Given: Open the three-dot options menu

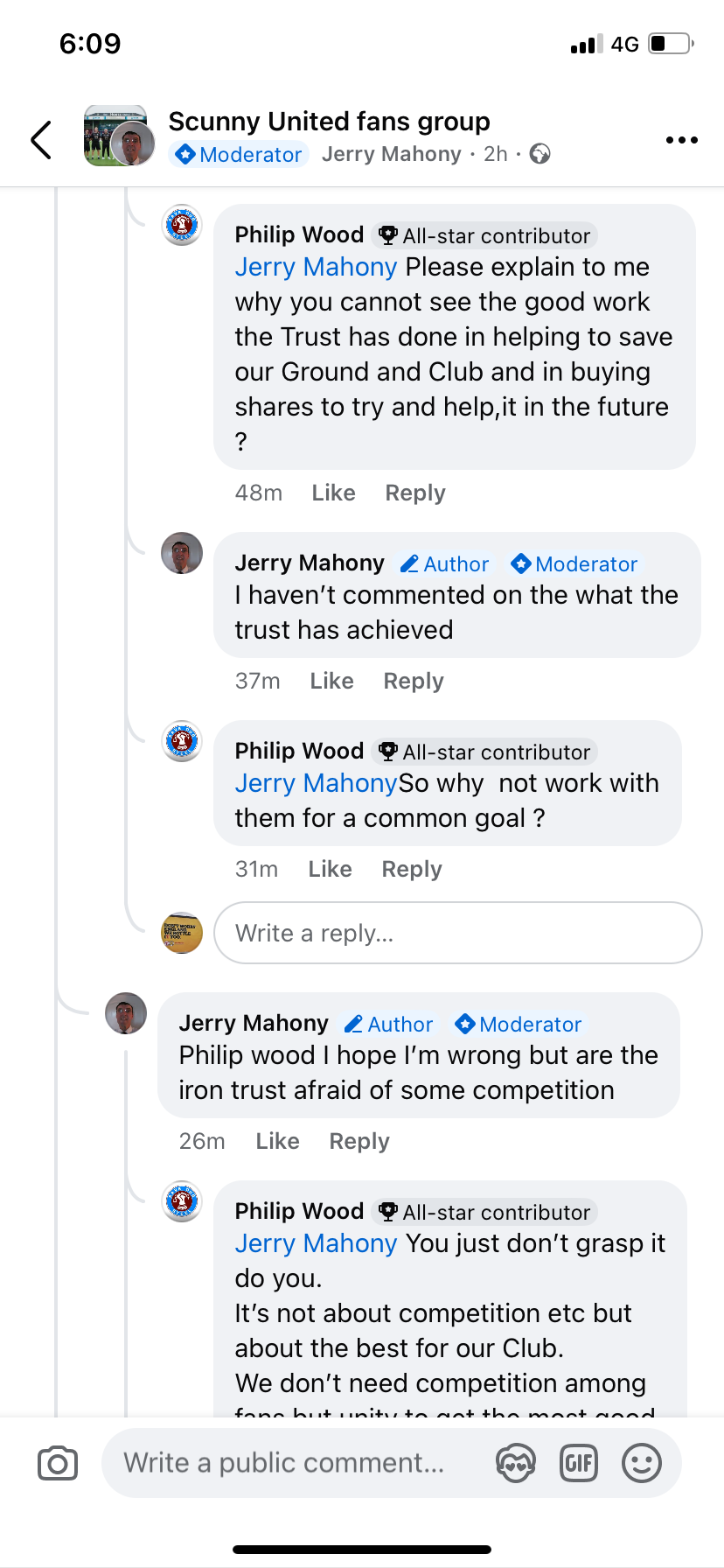Looking at the screenshot, I should 681,140.
